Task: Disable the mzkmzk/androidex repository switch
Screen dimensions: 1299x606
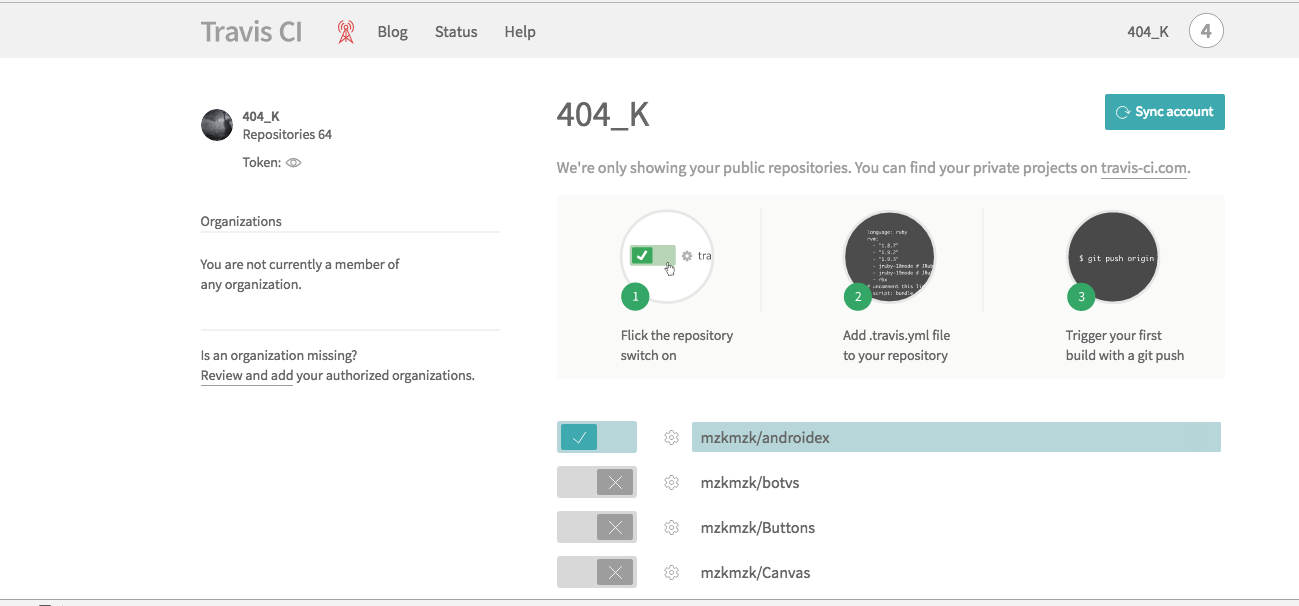Action: pos(596,437)
